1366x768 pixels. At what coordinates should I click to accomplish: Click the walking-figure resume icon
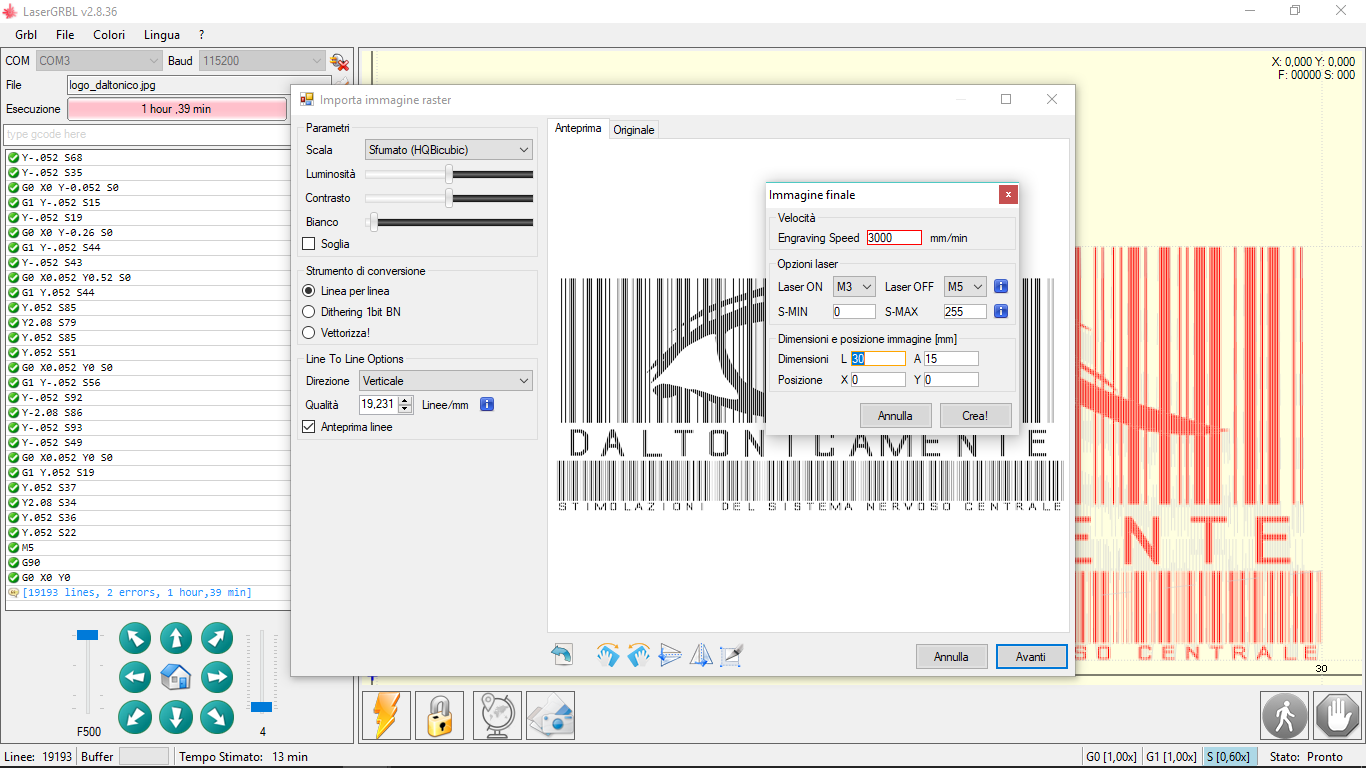[x=1284, y=715]
